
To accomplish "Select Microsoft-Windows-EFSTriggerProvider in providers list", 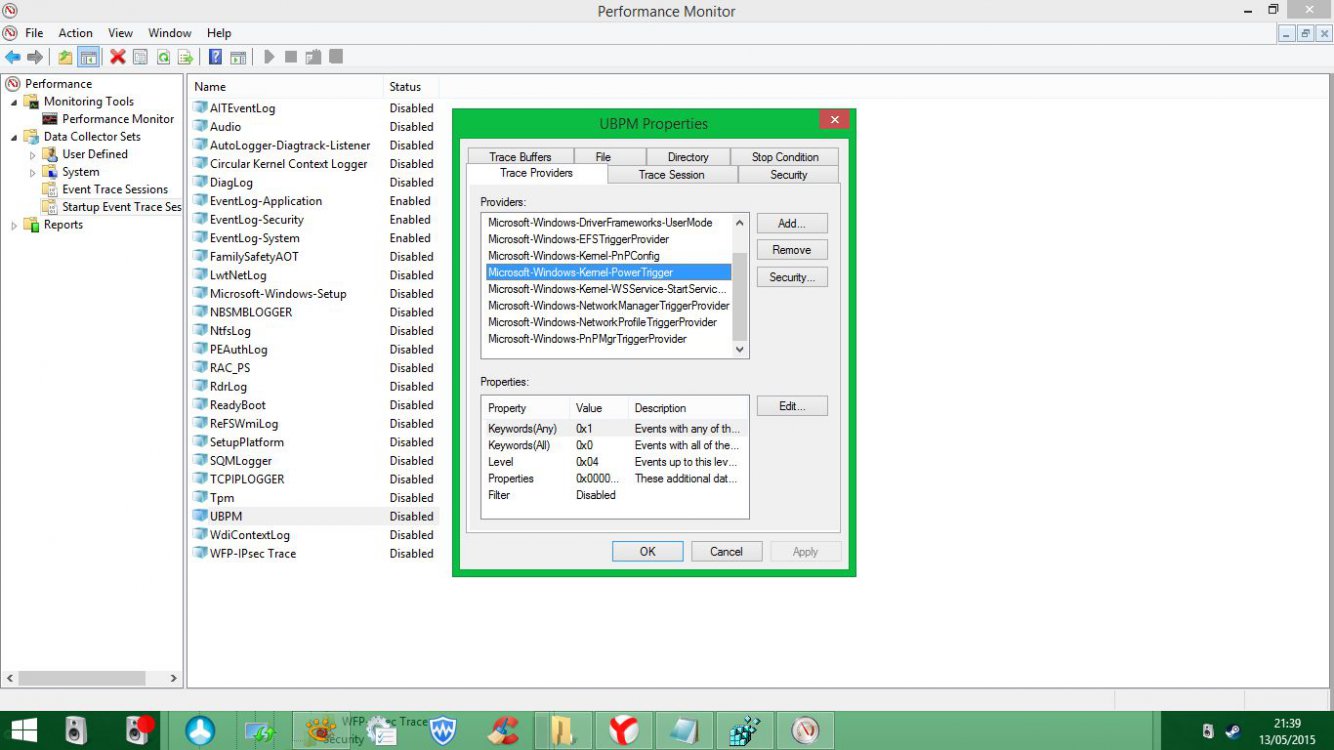I will click(x=578, y=239).
